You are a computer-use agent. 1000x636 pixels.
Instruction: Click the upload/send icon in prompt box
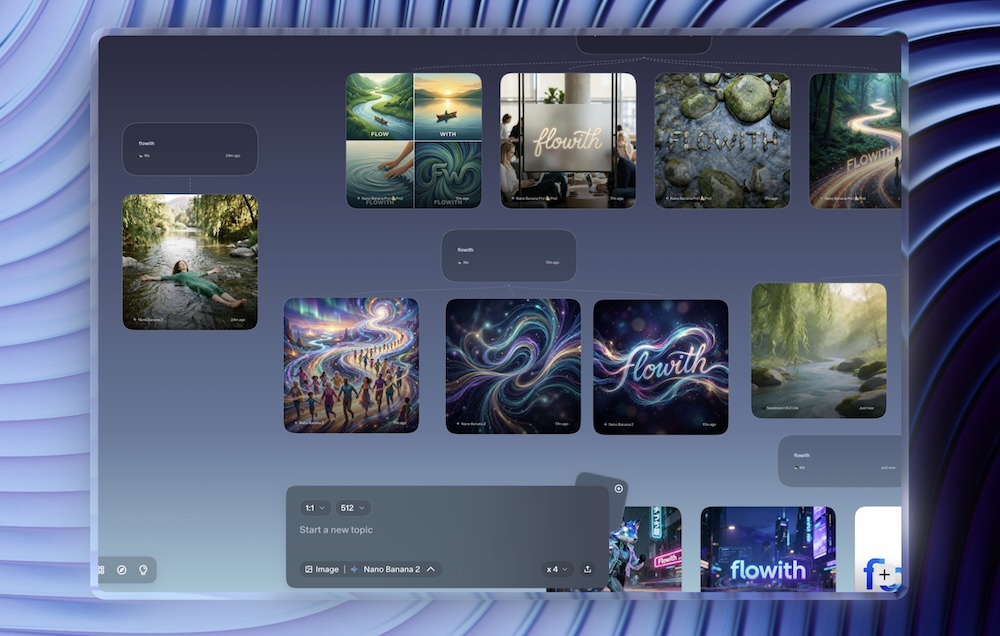(587, 569)
